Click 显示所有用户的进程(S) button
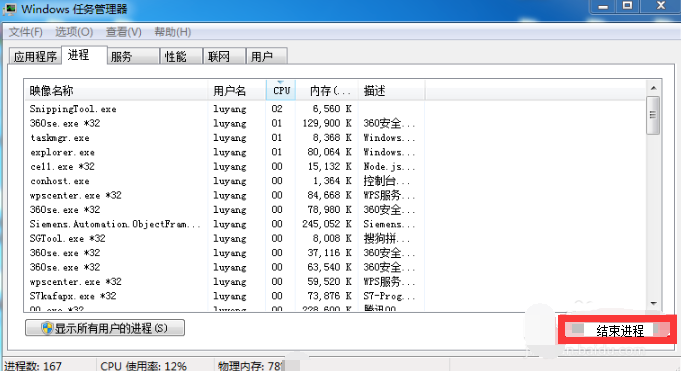Viewport: 681px width, 371px height. pos(105,328)
